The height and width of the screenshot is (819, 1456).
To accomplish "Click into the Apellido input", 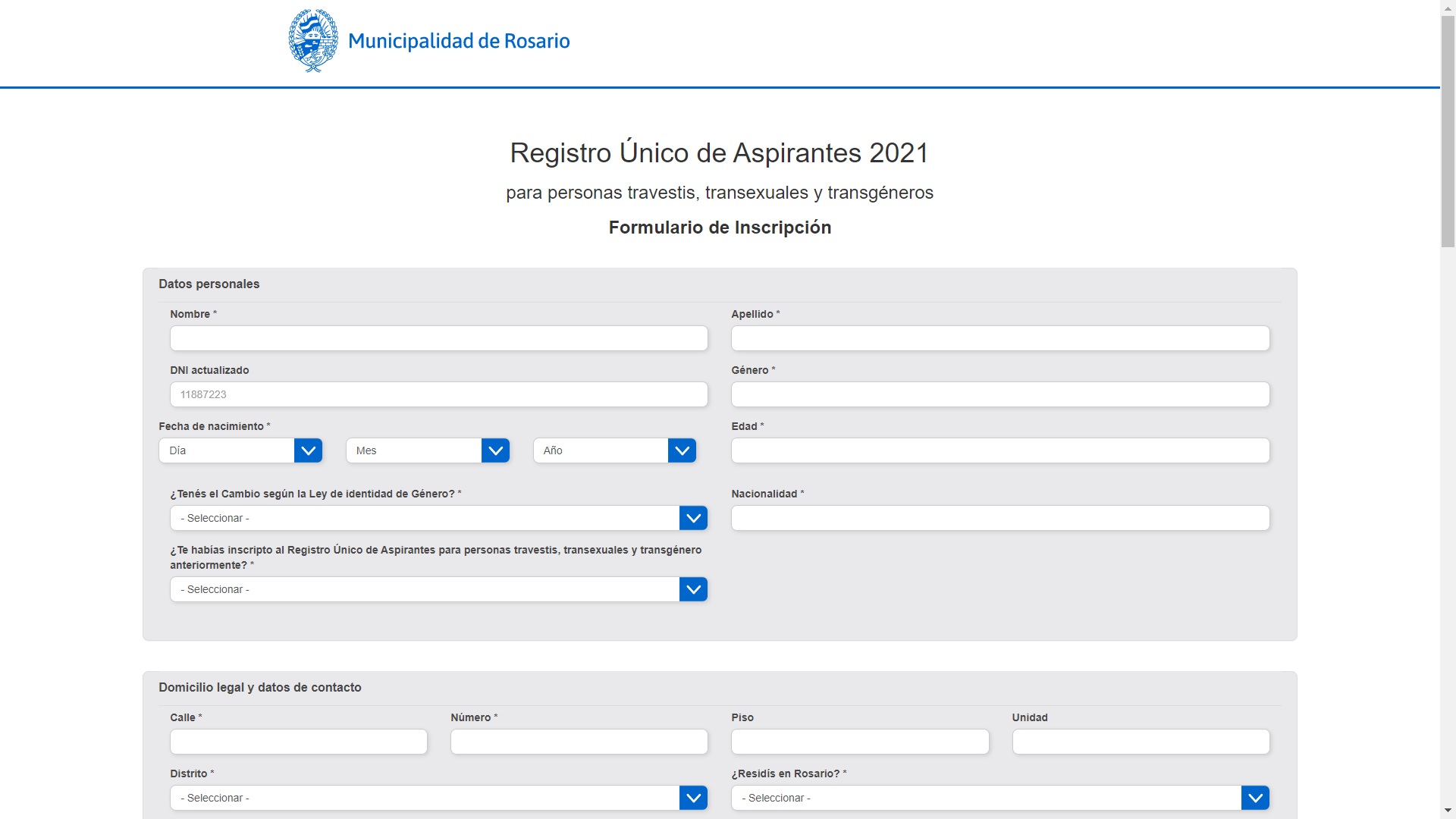I will pos(999,338).
